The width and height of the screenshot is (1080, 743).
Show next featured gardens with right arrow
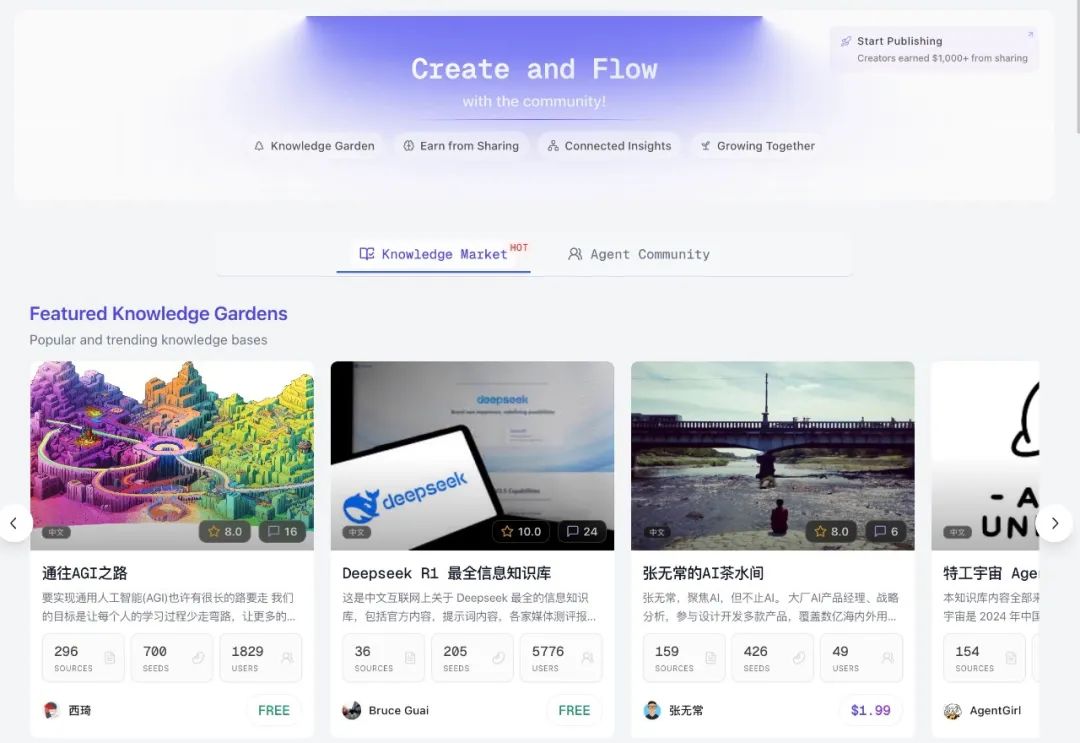point(1055,523)
